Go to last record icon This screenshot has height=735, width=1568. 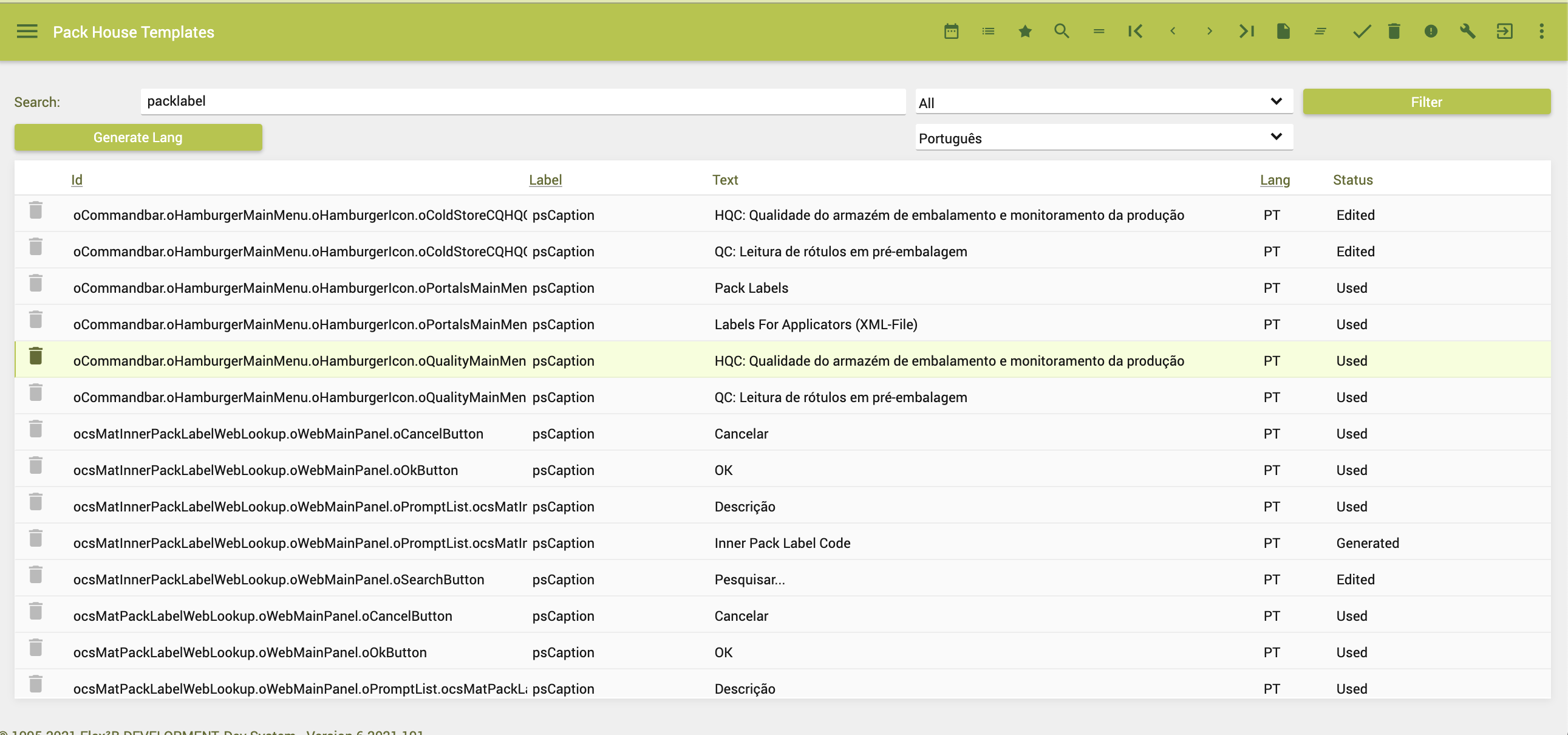(1247, 32)
